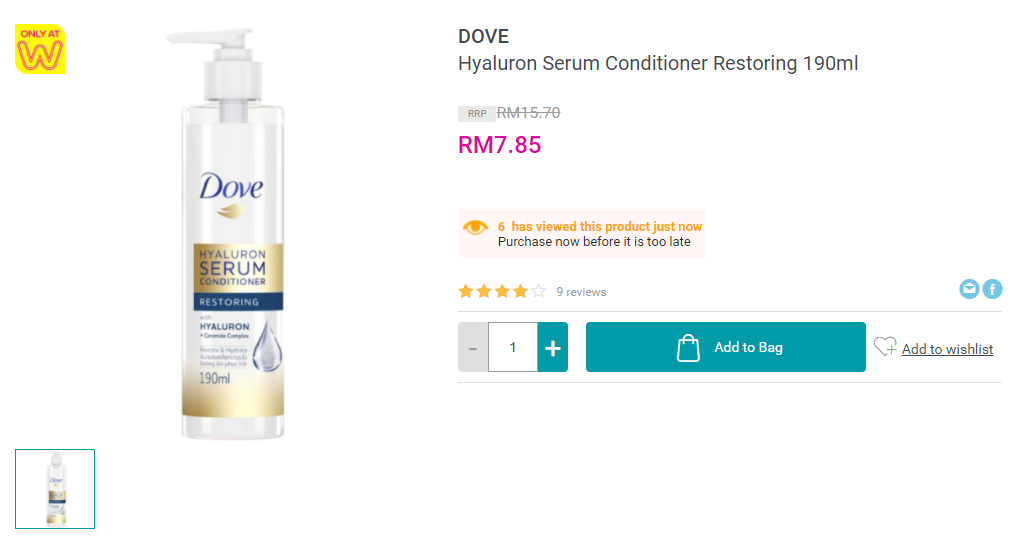
Task: Select the product thumbnail image
Action: click(x=55, y=489)
